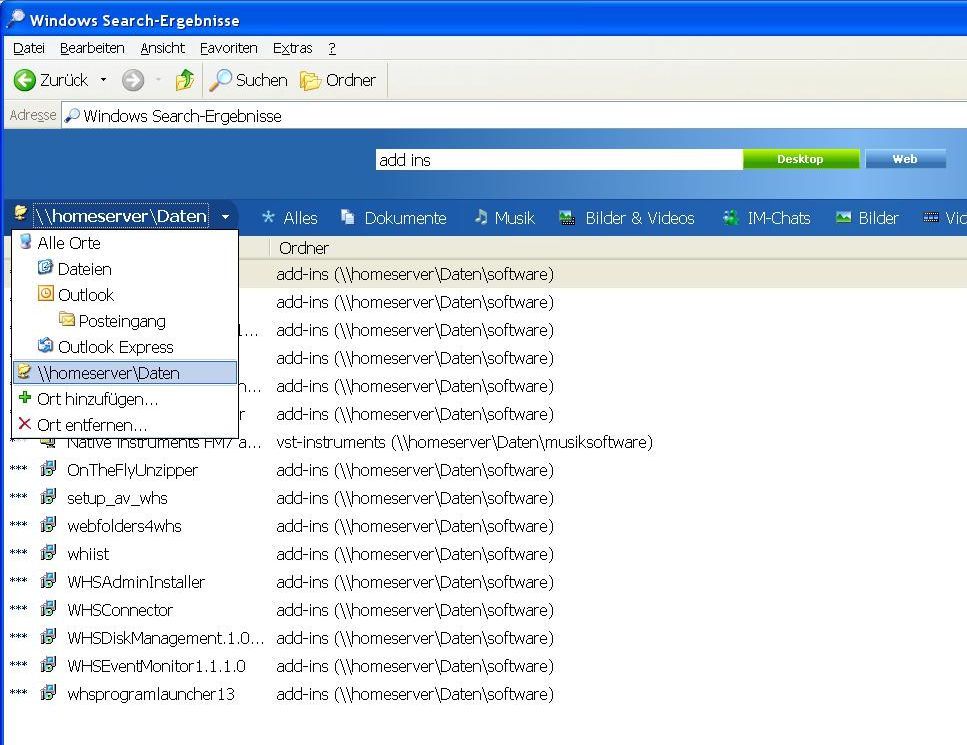Choose Ort entfernen… entry
Image resolution: width=967 pixels, height=745 pixels.
[125, 425]
